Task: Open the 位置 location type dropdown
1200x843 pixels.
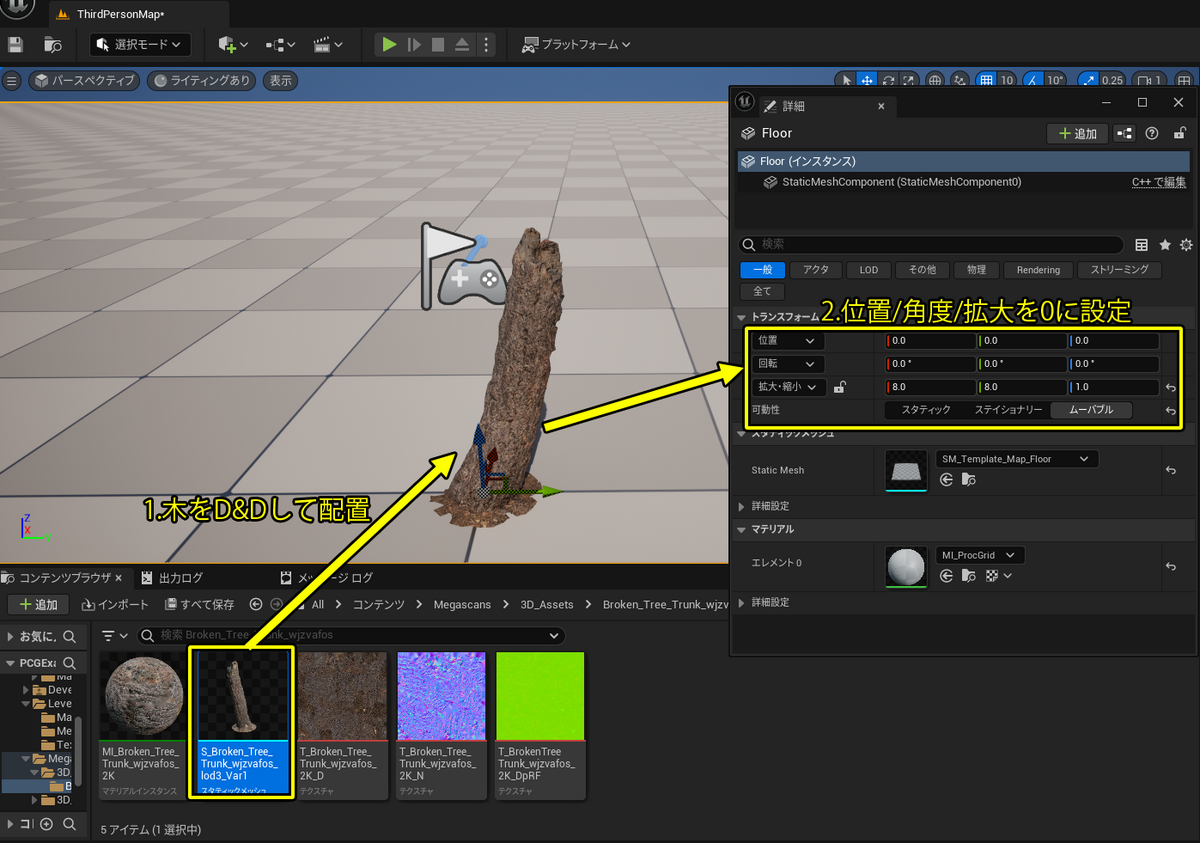Action: coord(789,341)
